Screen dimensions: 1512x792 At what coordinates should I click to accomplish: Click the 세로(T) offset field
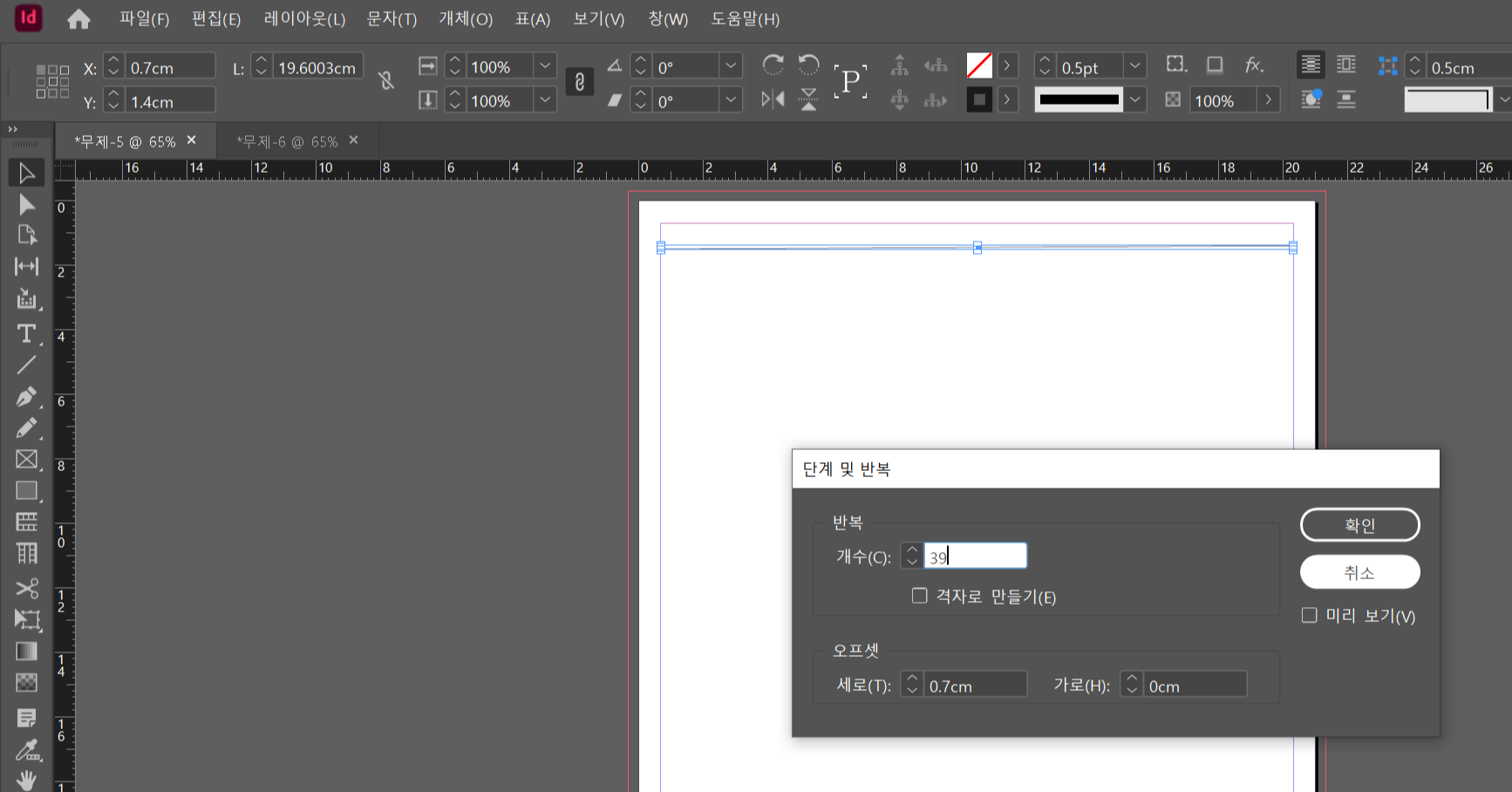[975, 685]
